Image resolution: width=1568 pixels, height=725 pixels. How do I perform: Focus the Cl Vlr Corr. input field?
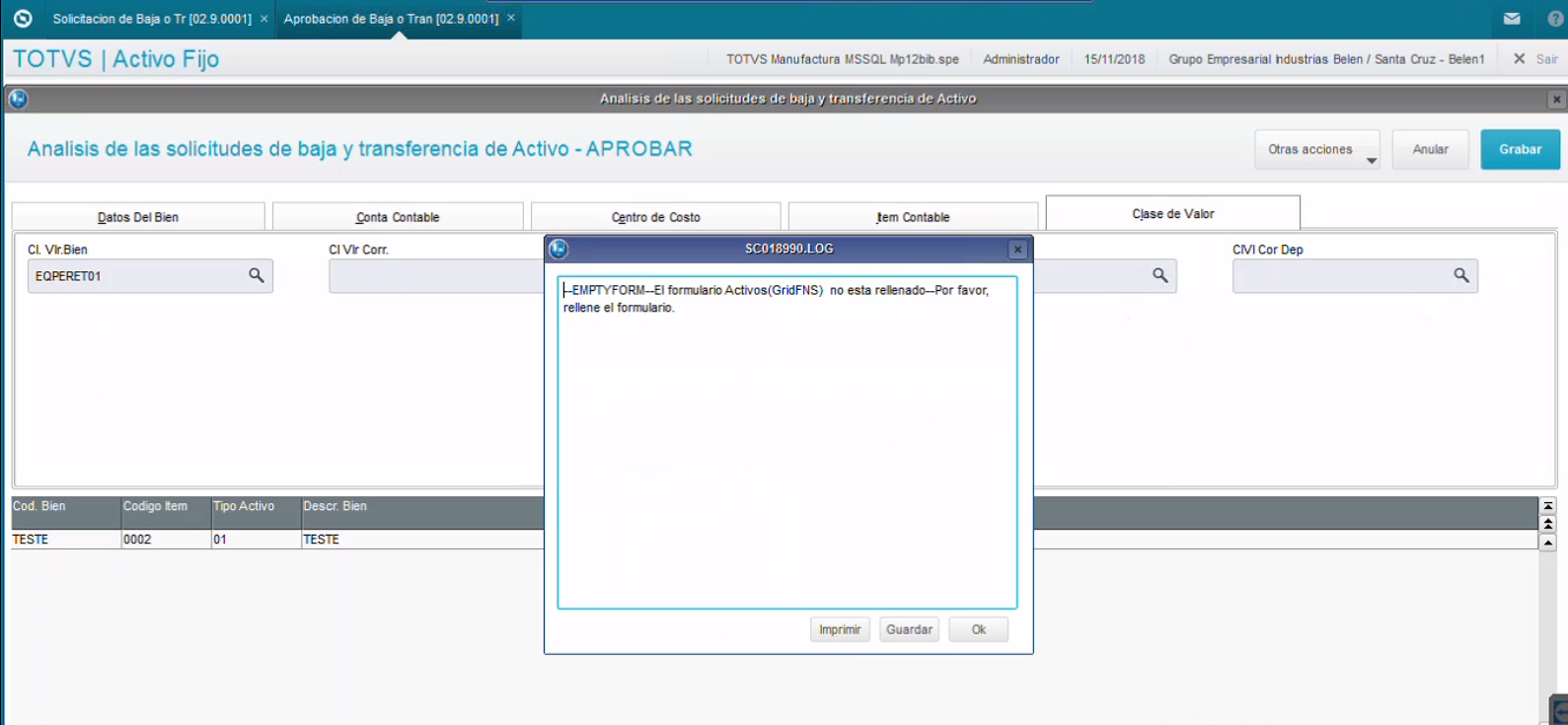click(x=436, y=276)
